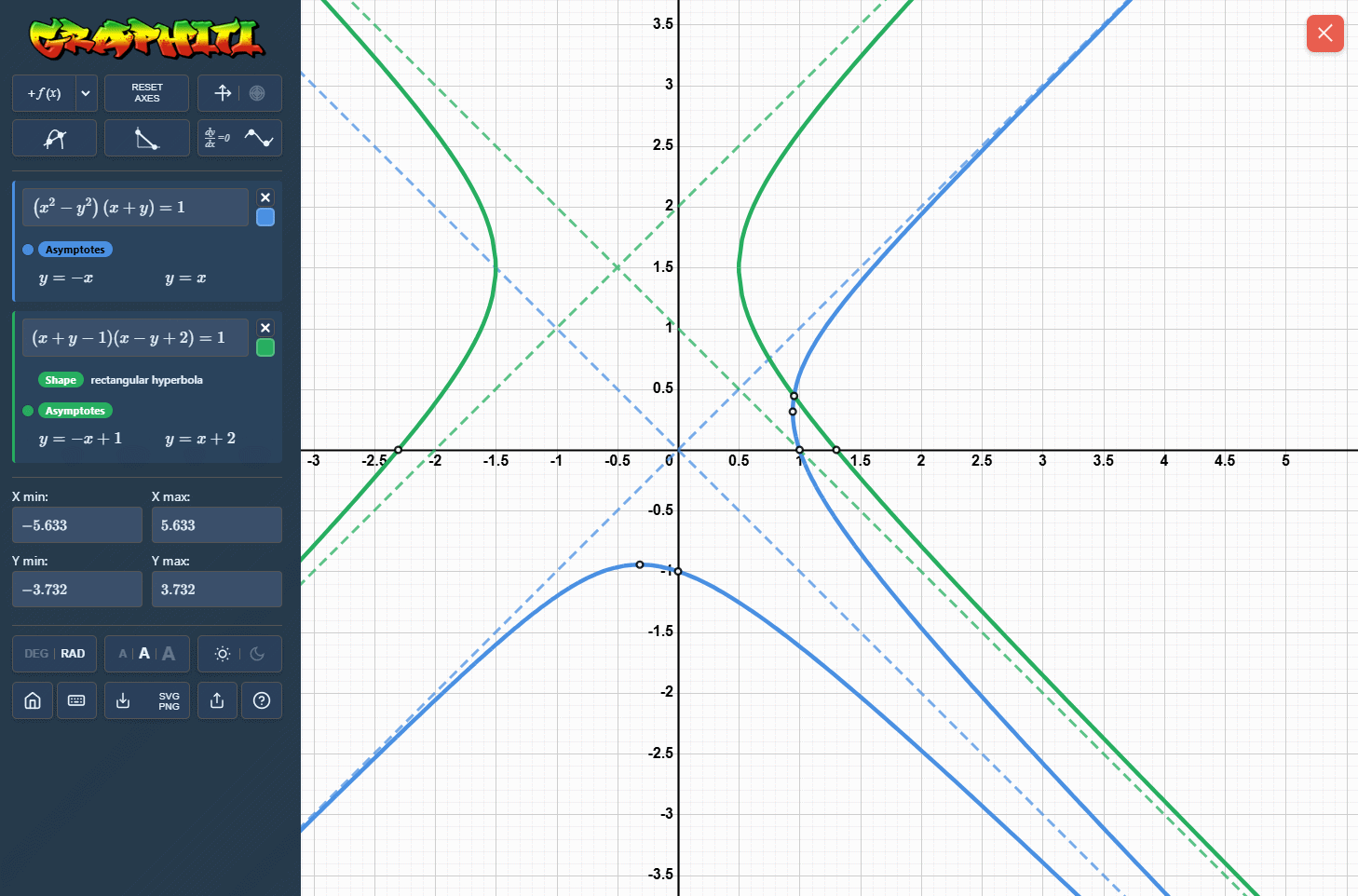Select the polar grid mode icon
The image size is (1358, 896).
pyautogui.click(x=258, y=93)
